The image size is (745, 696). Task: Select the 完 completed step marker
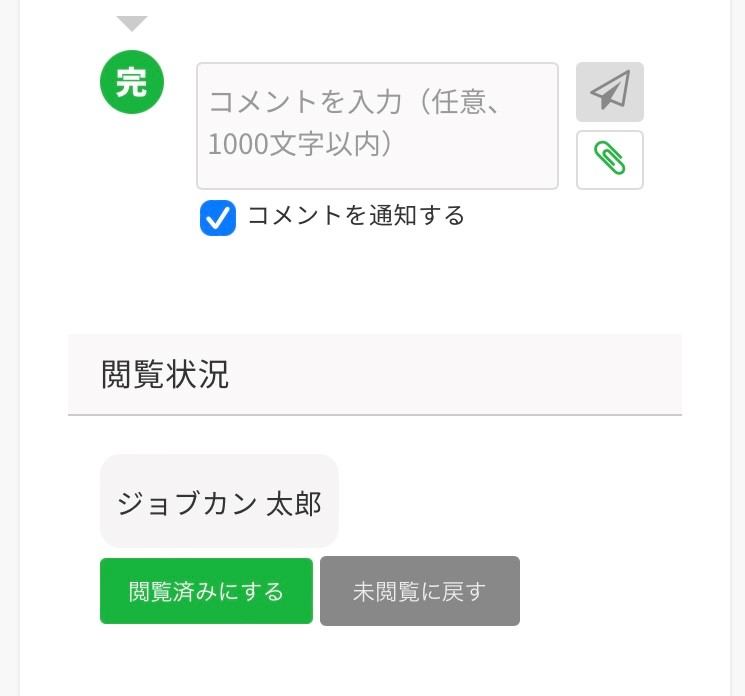131,82
